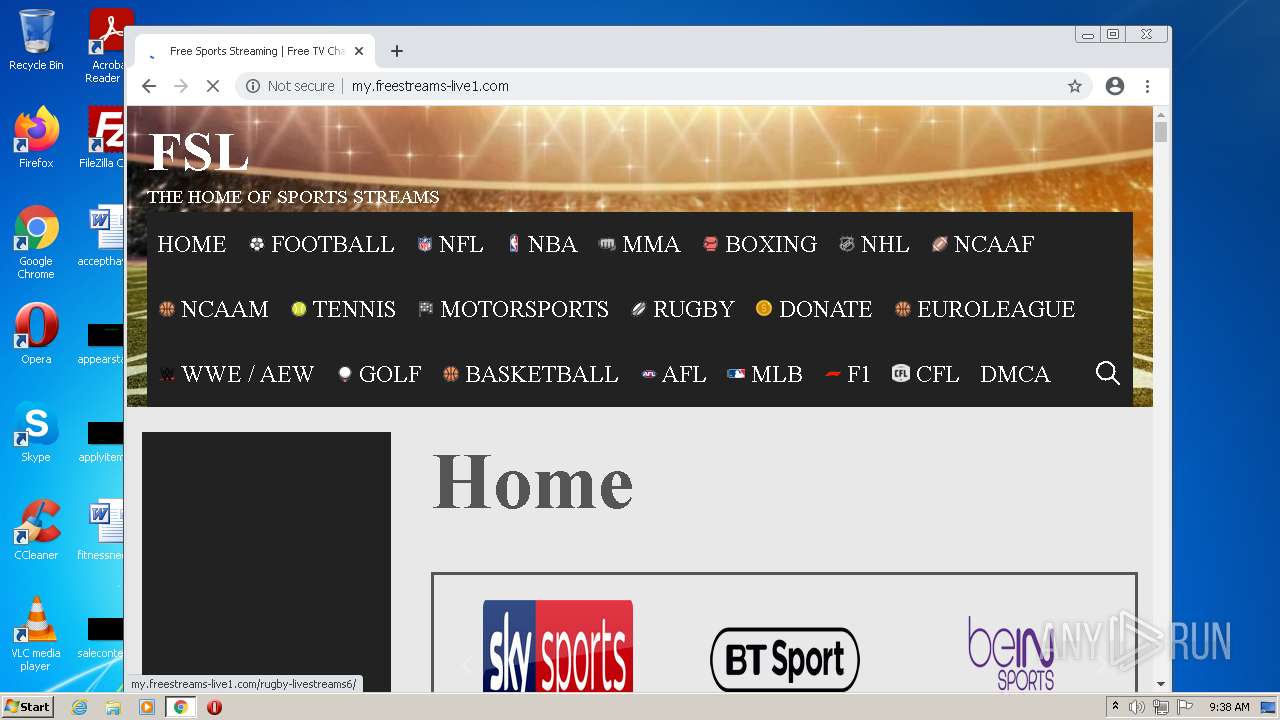Open the Sky Sports channel logo
Viewport: 1280px width, 720px height.
point(558,646)
